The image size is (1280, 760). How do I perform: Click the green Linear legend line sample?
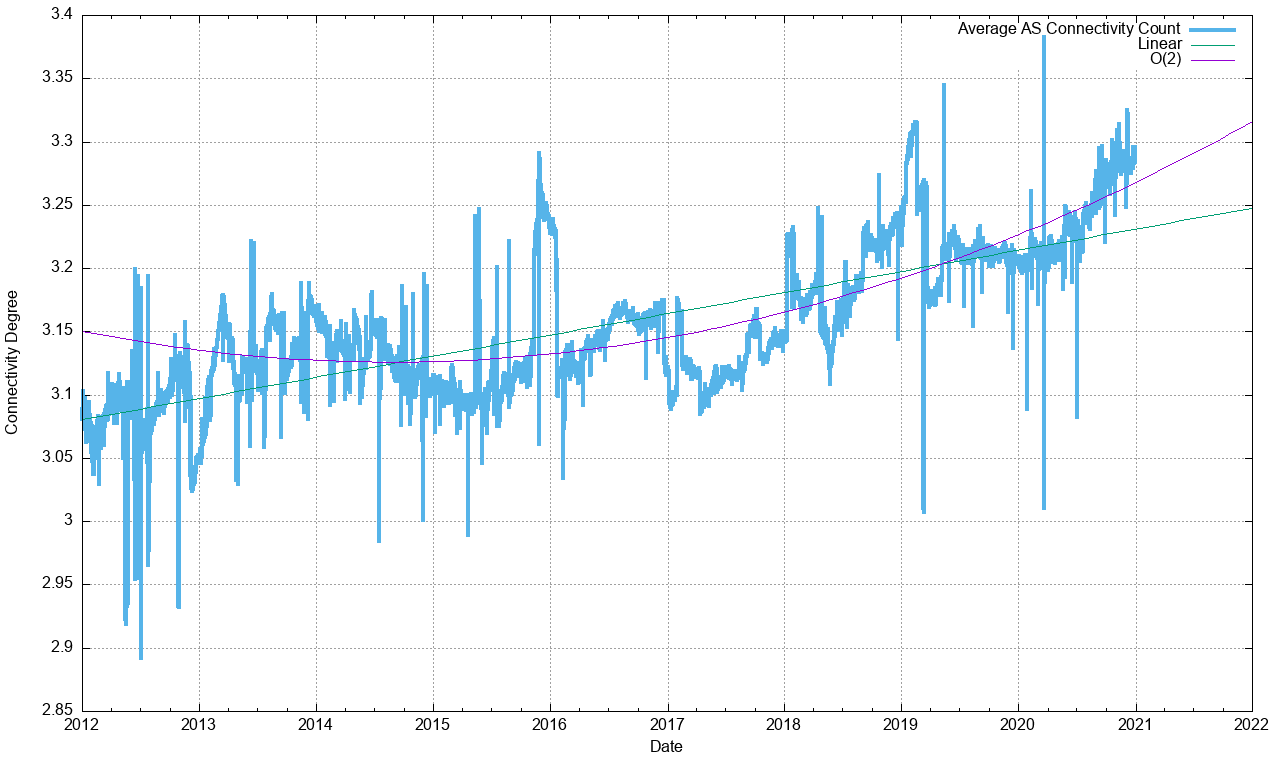tap(1213, 44)
